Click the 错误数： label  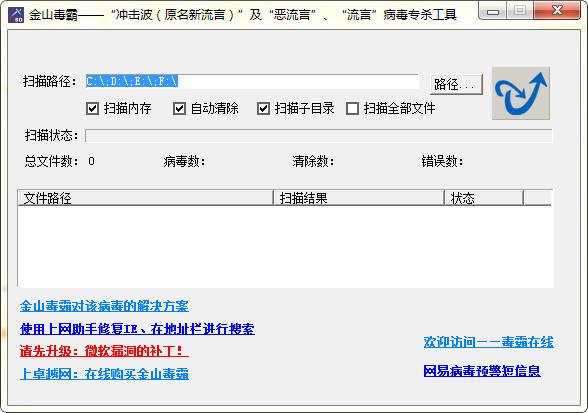442,162
